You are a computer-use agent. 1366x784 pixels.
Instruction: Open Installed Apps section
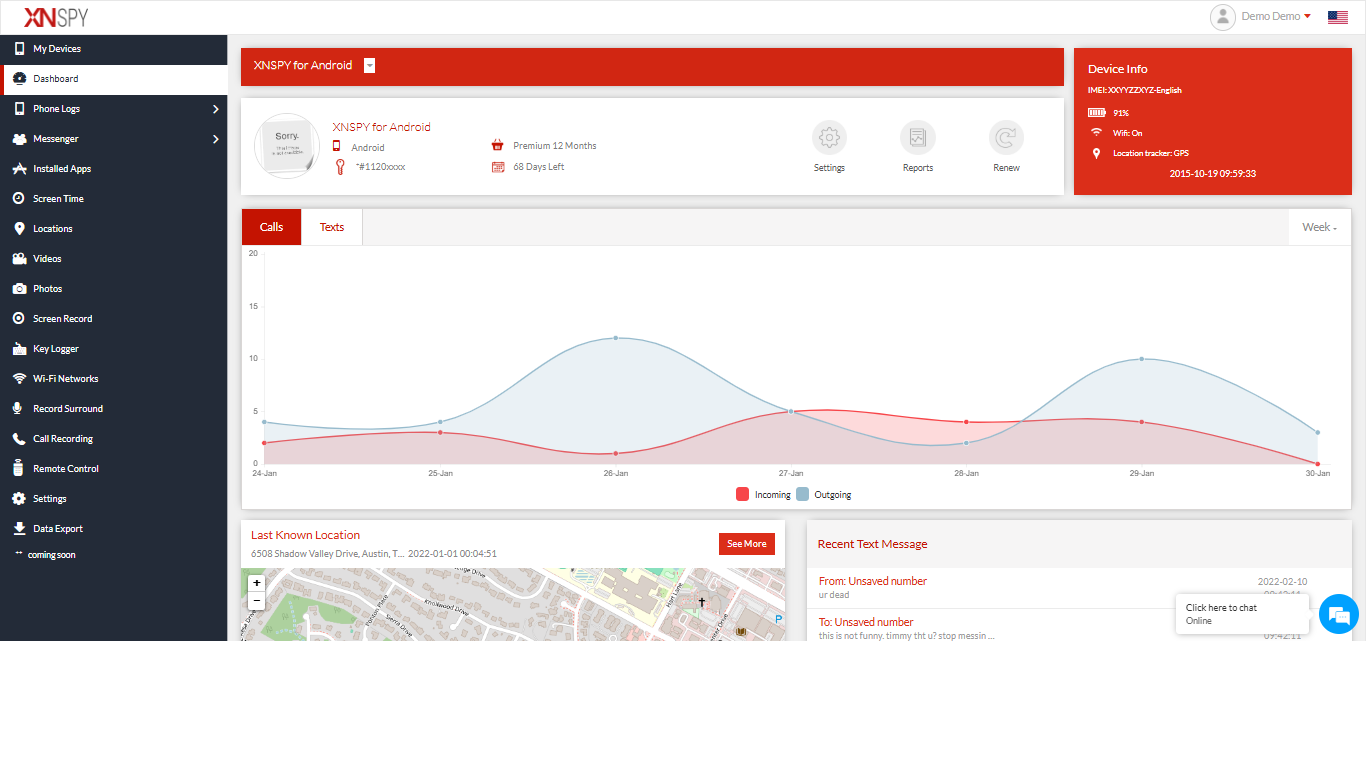click(x=114, y=169)
